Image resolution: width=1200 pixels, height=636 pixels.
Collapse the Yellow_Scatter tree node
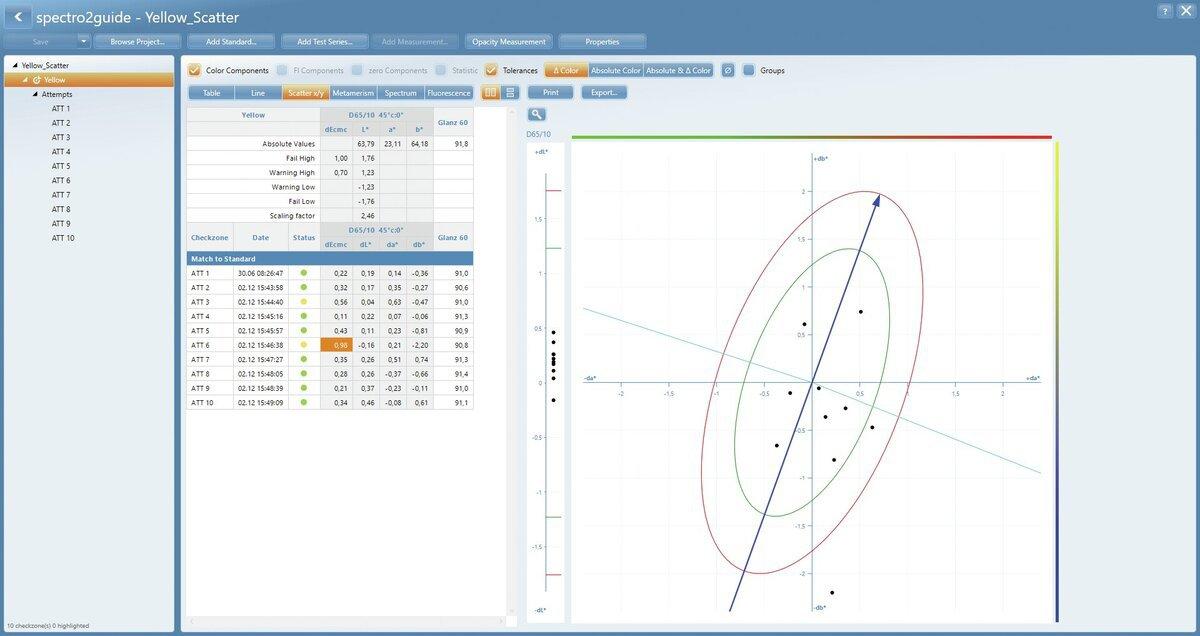pyautogui.click(x=15, y=66)
